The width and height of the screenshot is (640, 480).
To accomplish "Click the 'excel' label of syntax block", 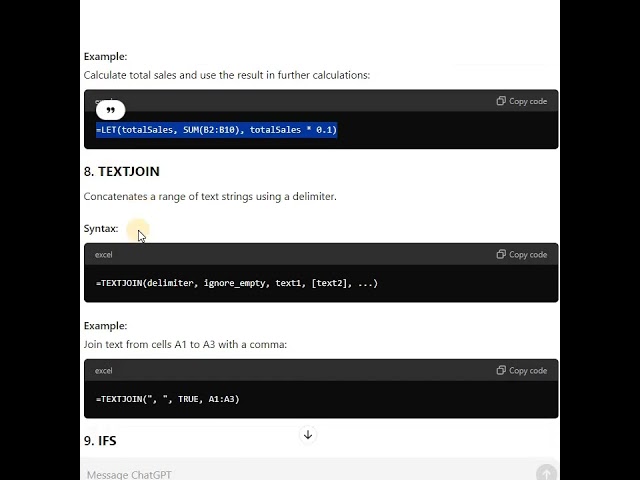I will (103, 255).
